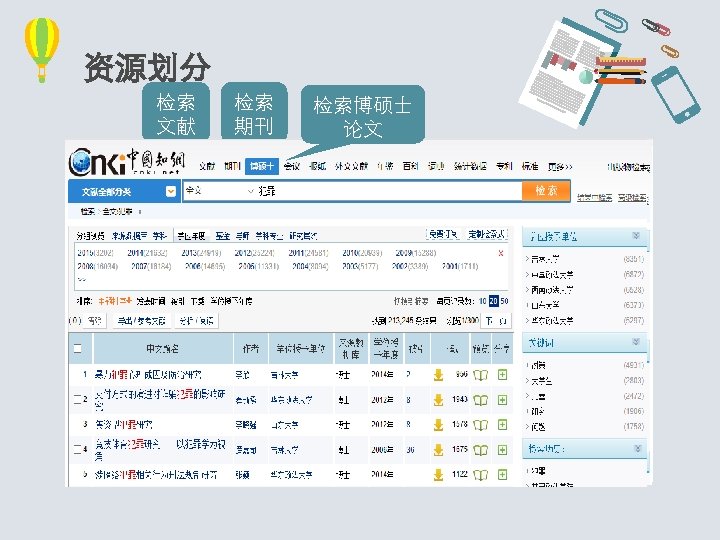The height and width of the screenshot is (540, 720).
Task: Group results by 基金
Action: 222,236
